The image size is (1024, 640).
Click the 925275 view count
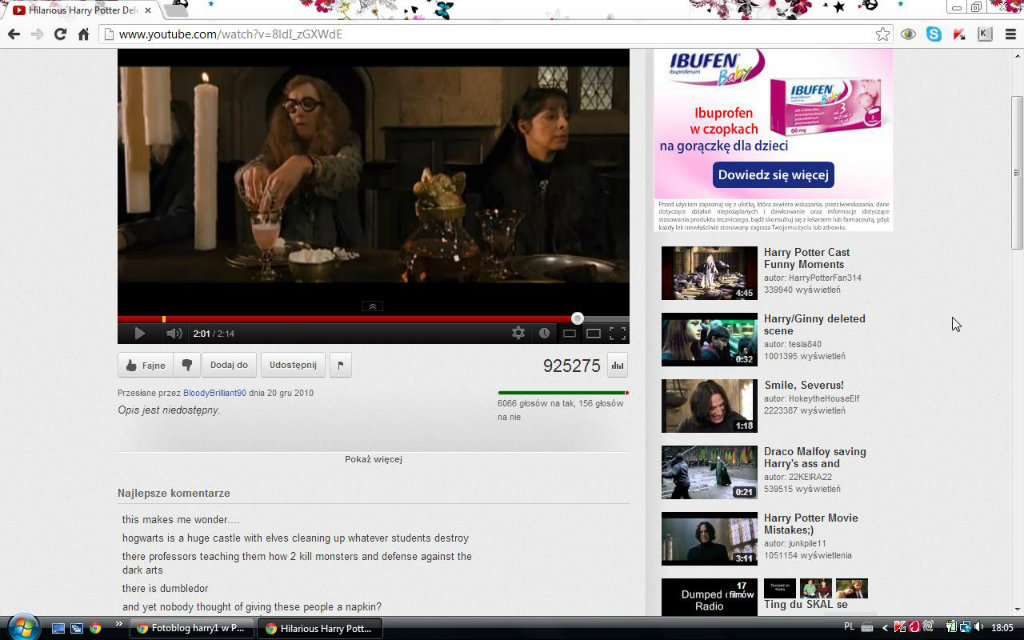[x=571, y=366]
